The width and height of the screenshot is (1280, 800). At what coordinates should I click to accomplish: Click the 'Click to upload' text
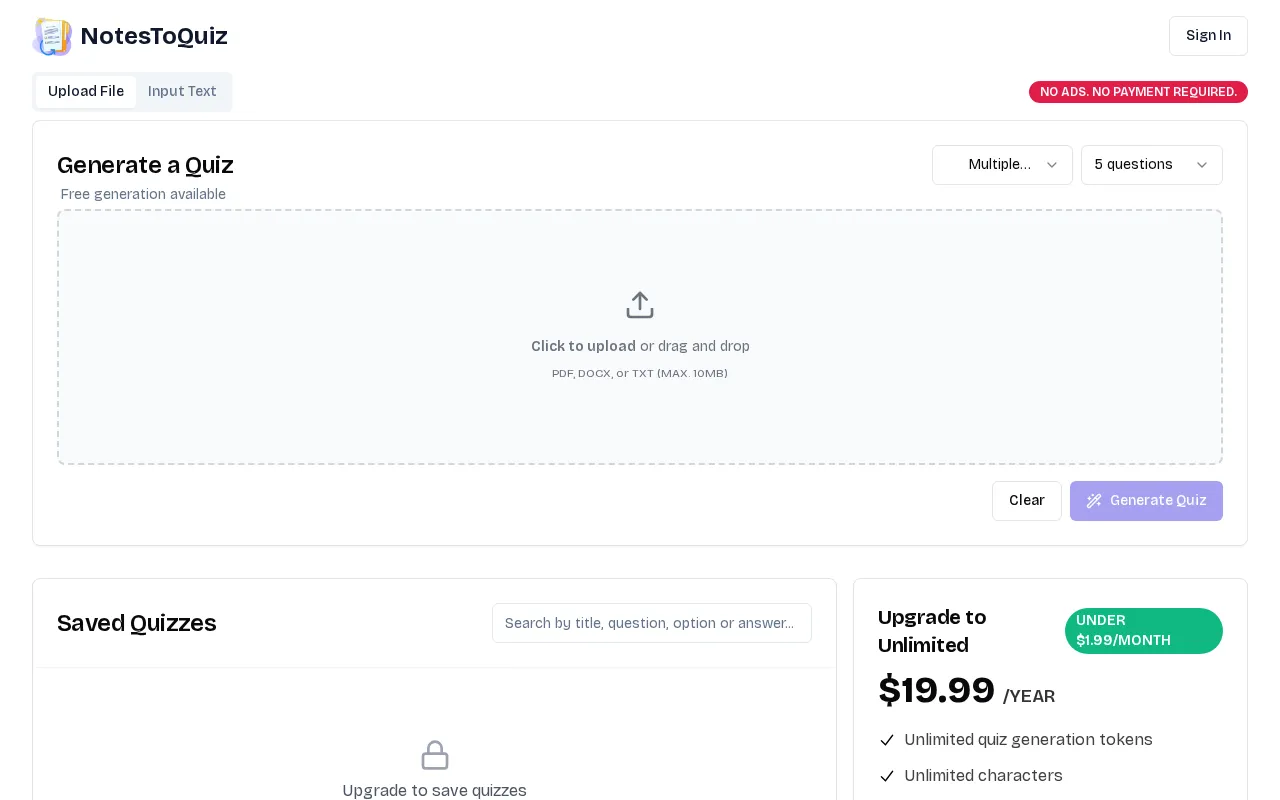click(583, 346)
